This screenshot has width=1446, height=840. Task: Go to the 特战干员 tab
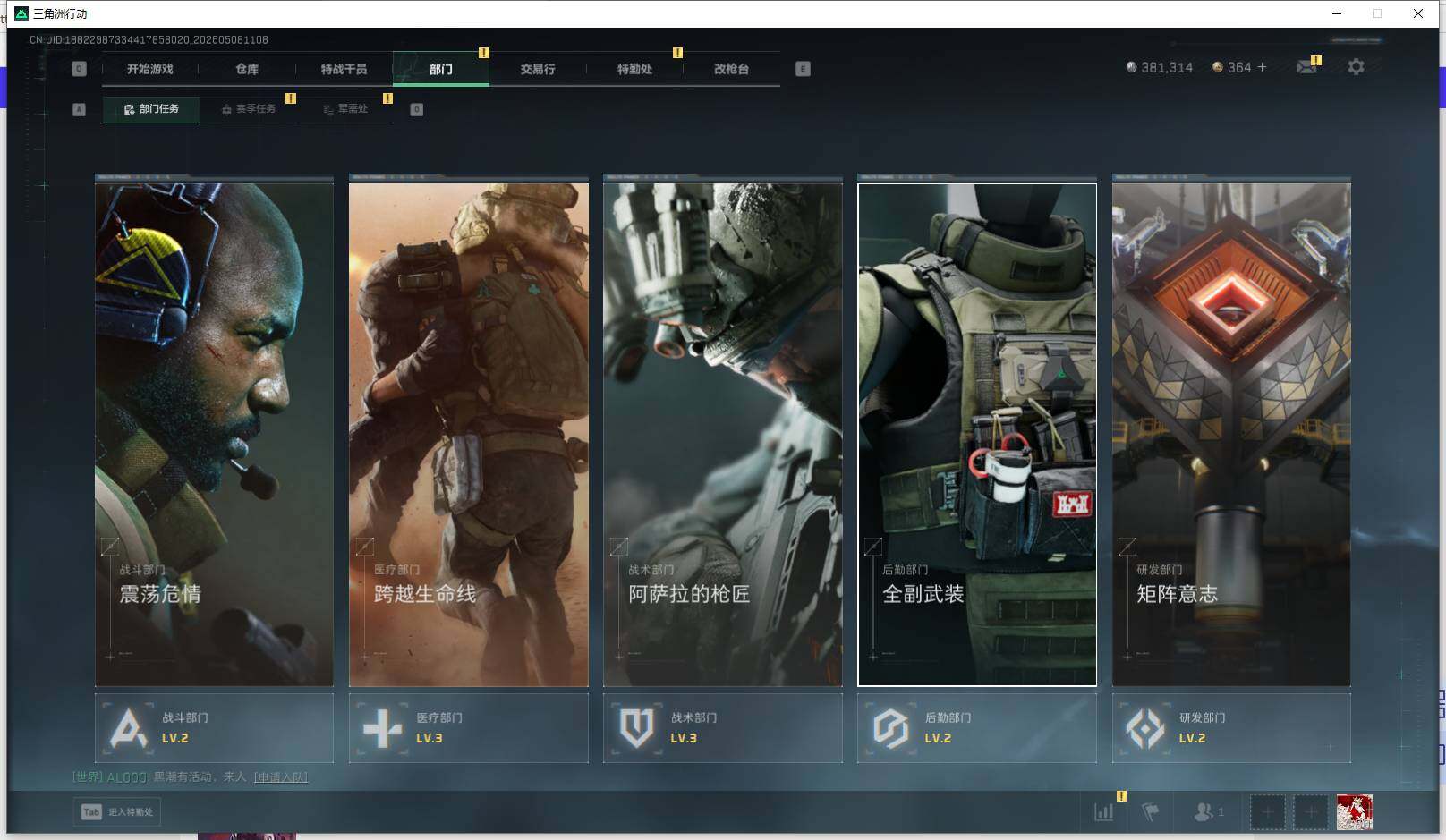344,69
